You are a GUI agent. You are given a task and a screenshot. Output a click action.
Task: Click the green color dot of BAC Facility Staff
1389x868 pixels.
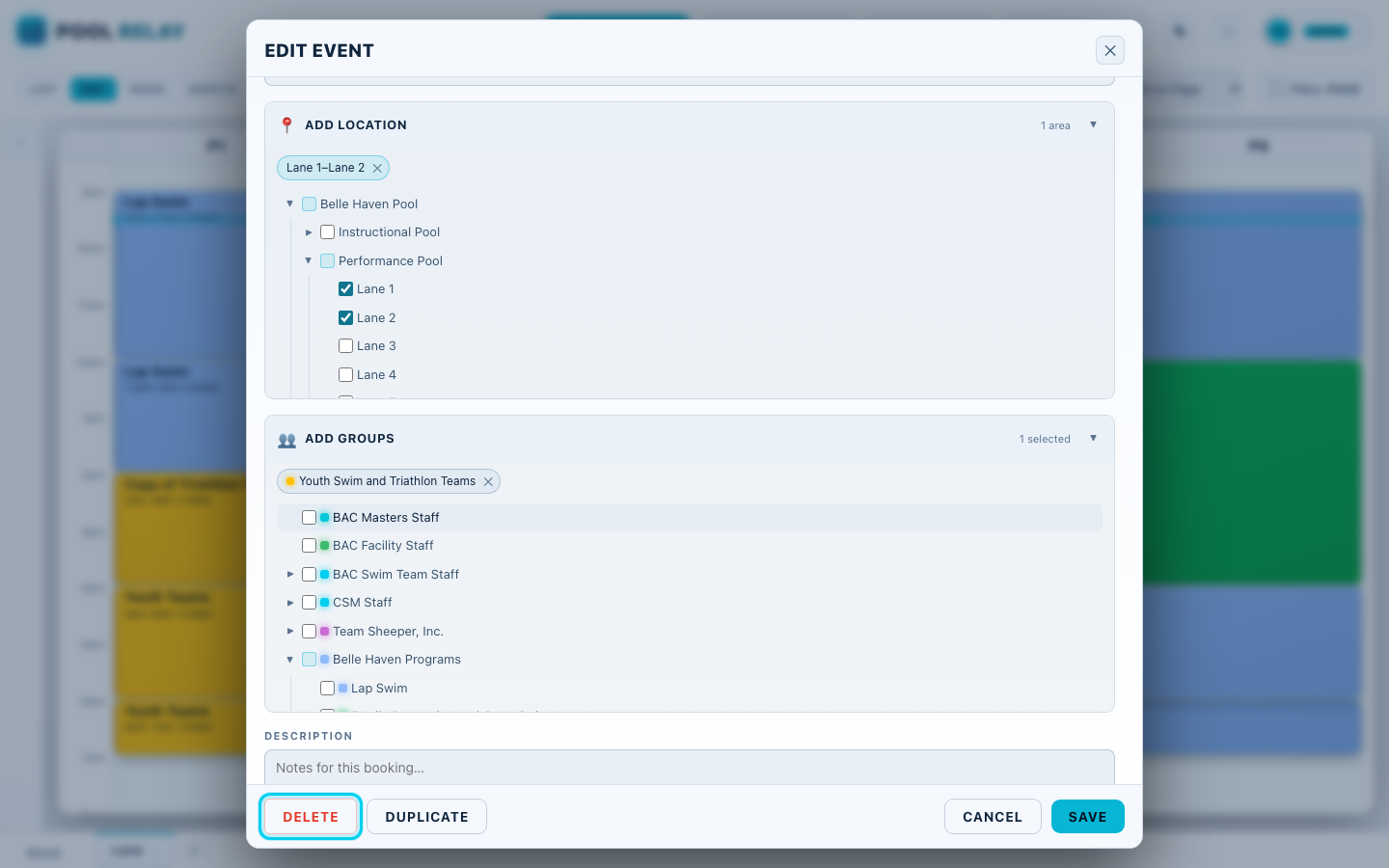point(325,546)
